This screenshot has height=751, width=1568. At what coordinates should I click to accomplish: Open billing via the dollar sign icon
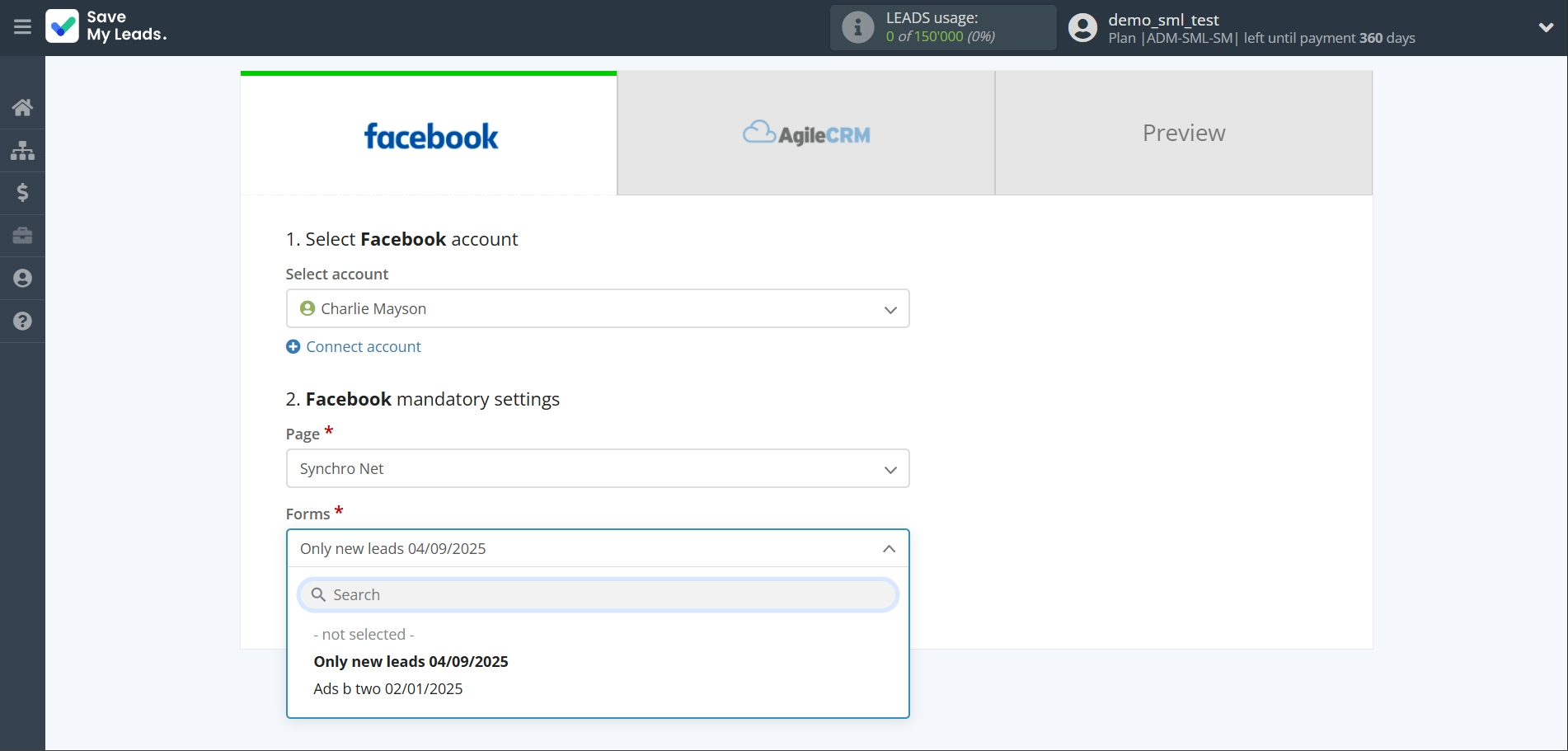pyautogui.click(x=22, y=193)
